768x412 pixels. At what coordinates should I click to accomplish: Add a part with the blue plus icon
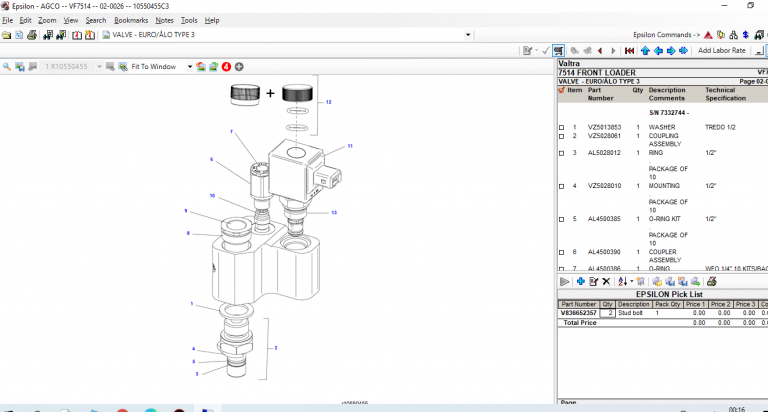coord(580,282)
